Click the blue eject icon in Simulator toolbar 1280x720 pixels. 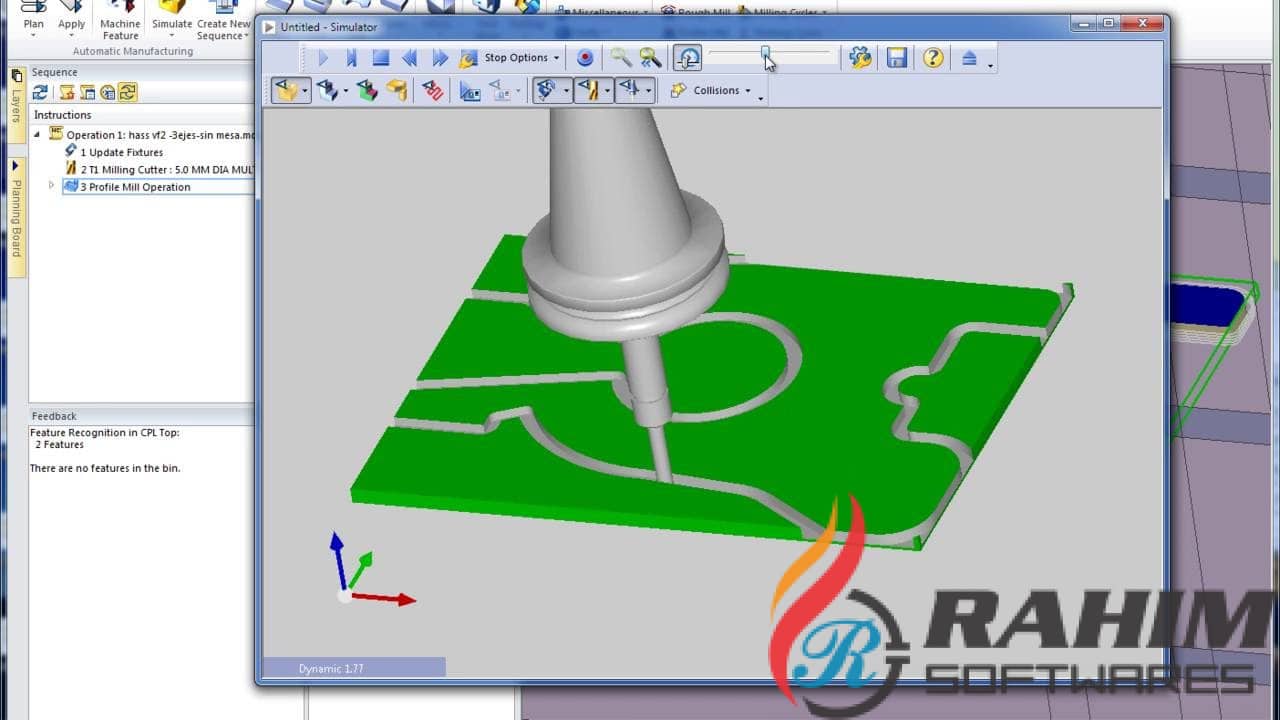968,58
